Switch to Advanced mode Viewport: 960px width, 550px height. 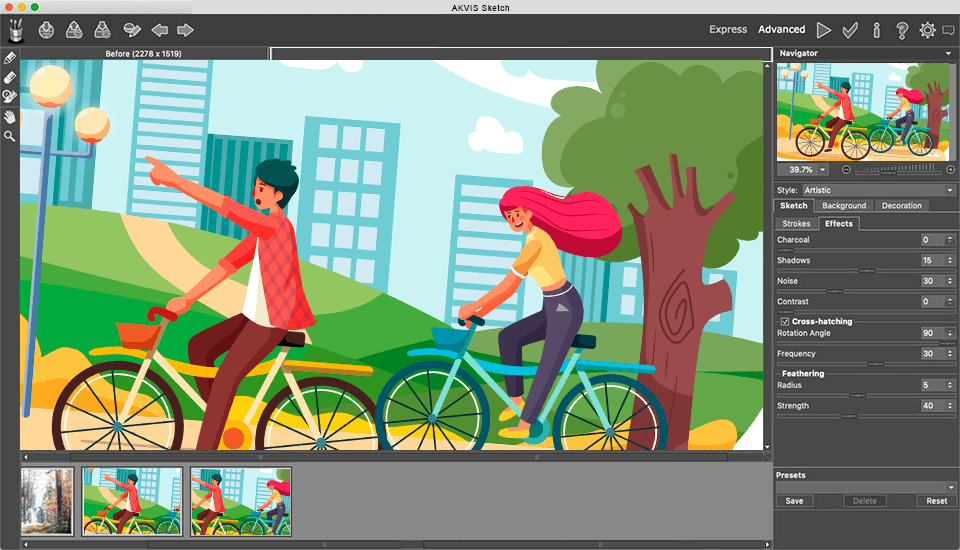(781, 30)
